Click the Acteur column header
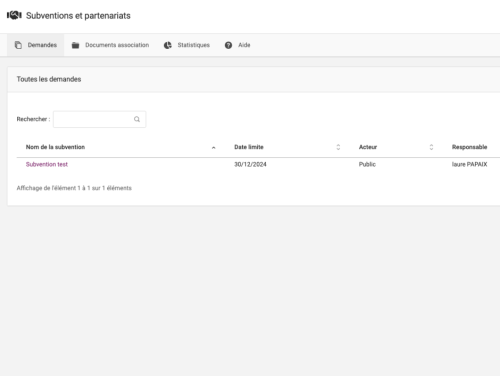The height and width of the screenshot is (376, 500). [x=368, y=147]
